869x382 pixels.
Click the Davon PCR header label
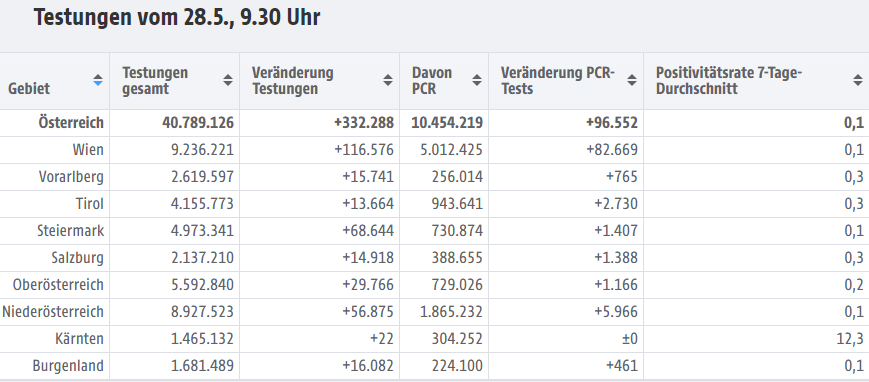pyautogui.click(x=432, y=81)
